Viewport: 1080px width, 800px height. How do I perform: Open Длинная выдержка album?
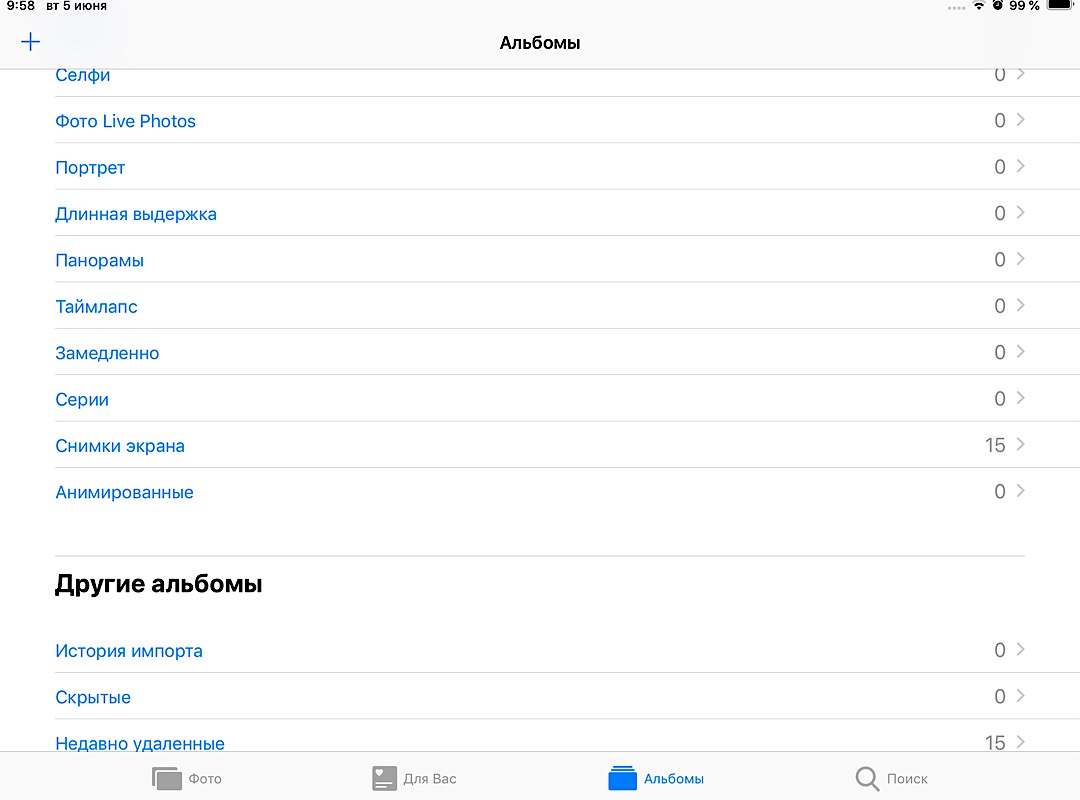point(136,214)
